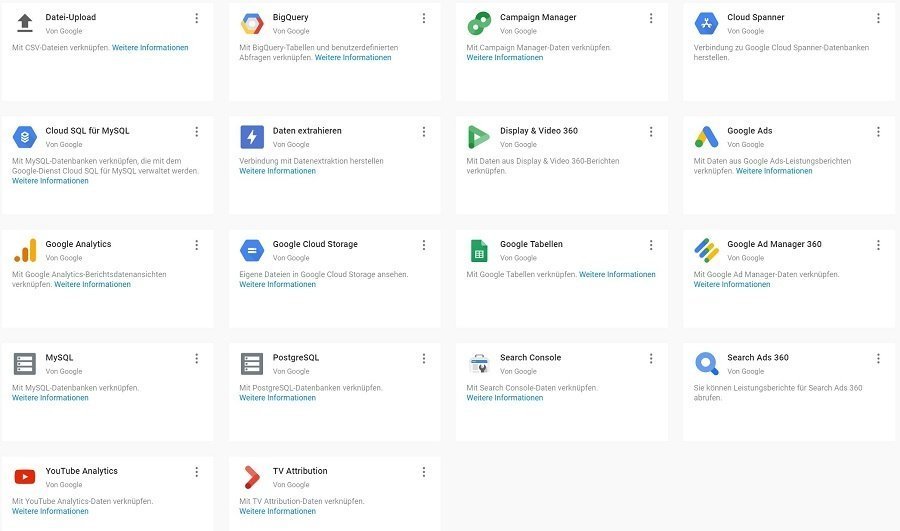
Task: Open the BigQuery three-dot menu
Action: (x=424, y=18)
